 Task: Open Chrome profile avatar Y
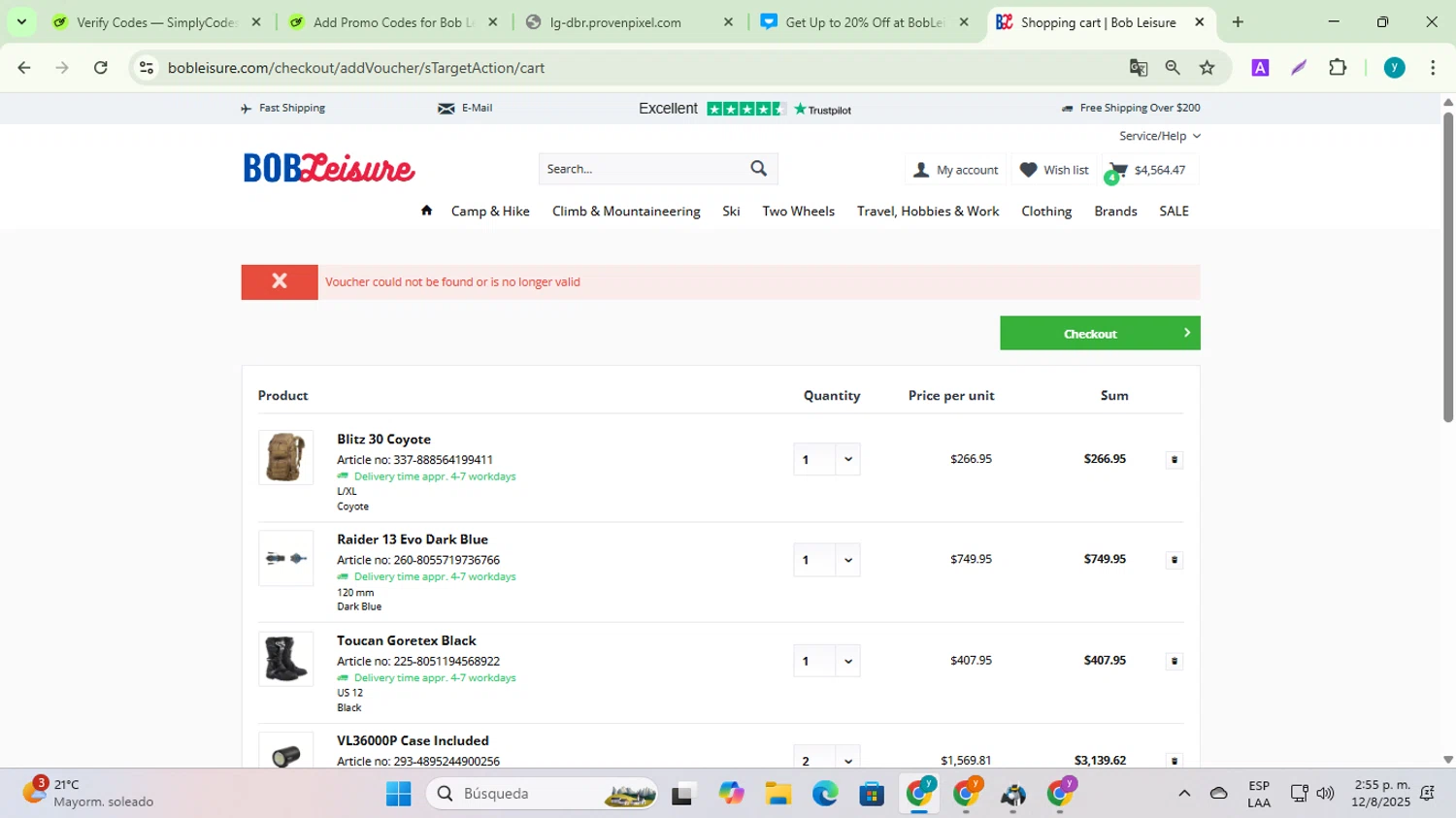(1395, 68)
